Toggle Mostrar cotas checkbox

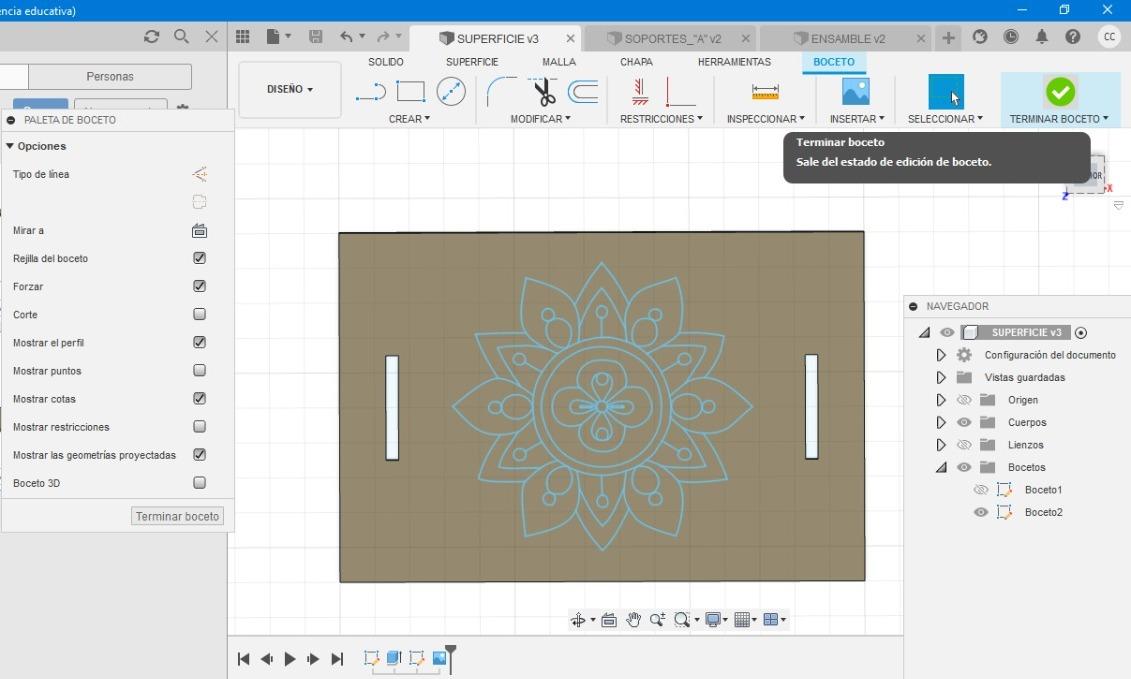tap(200, 399)
